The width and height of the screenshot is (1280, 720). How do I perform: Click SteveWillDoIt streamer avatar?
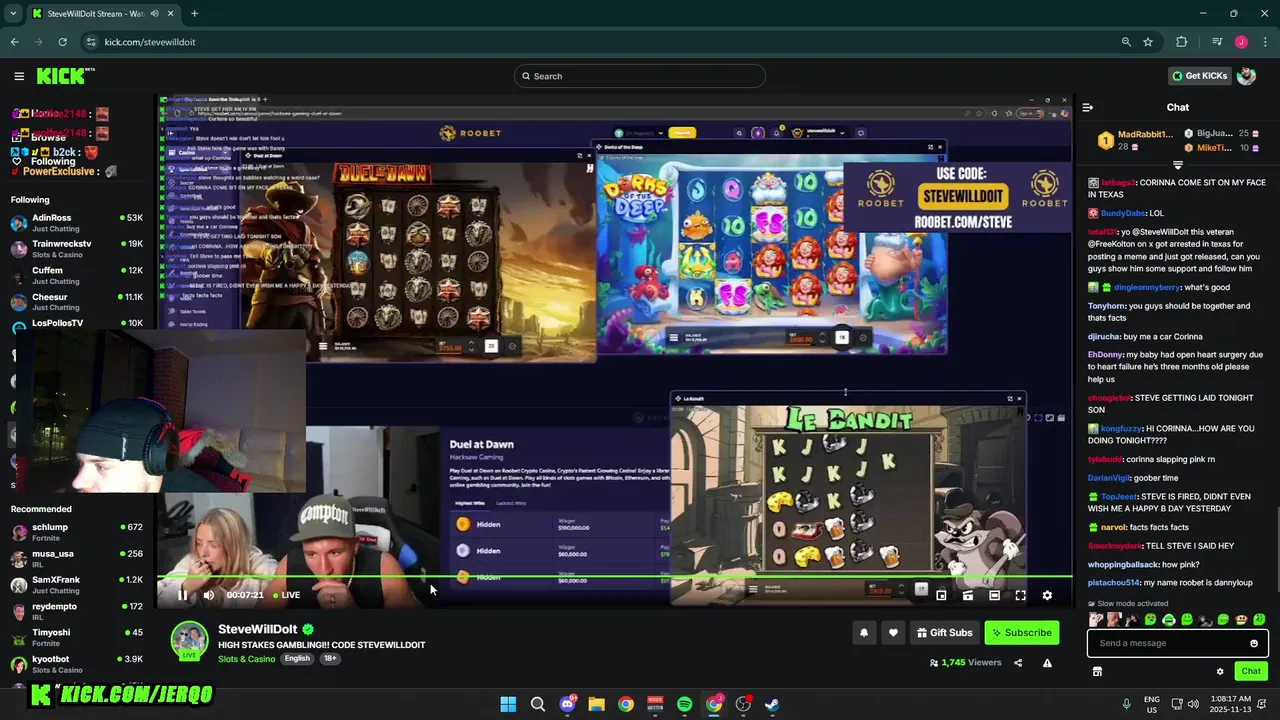(189, 641)
